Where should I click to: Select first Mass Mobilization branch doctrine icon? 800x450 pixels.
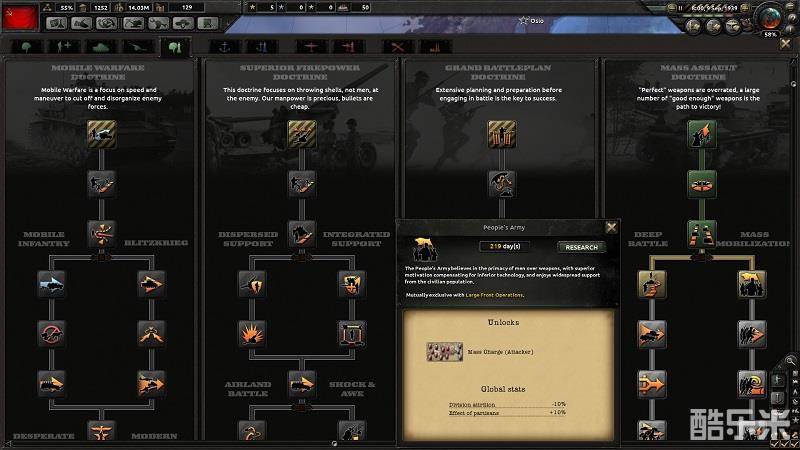tap(752, 284)
